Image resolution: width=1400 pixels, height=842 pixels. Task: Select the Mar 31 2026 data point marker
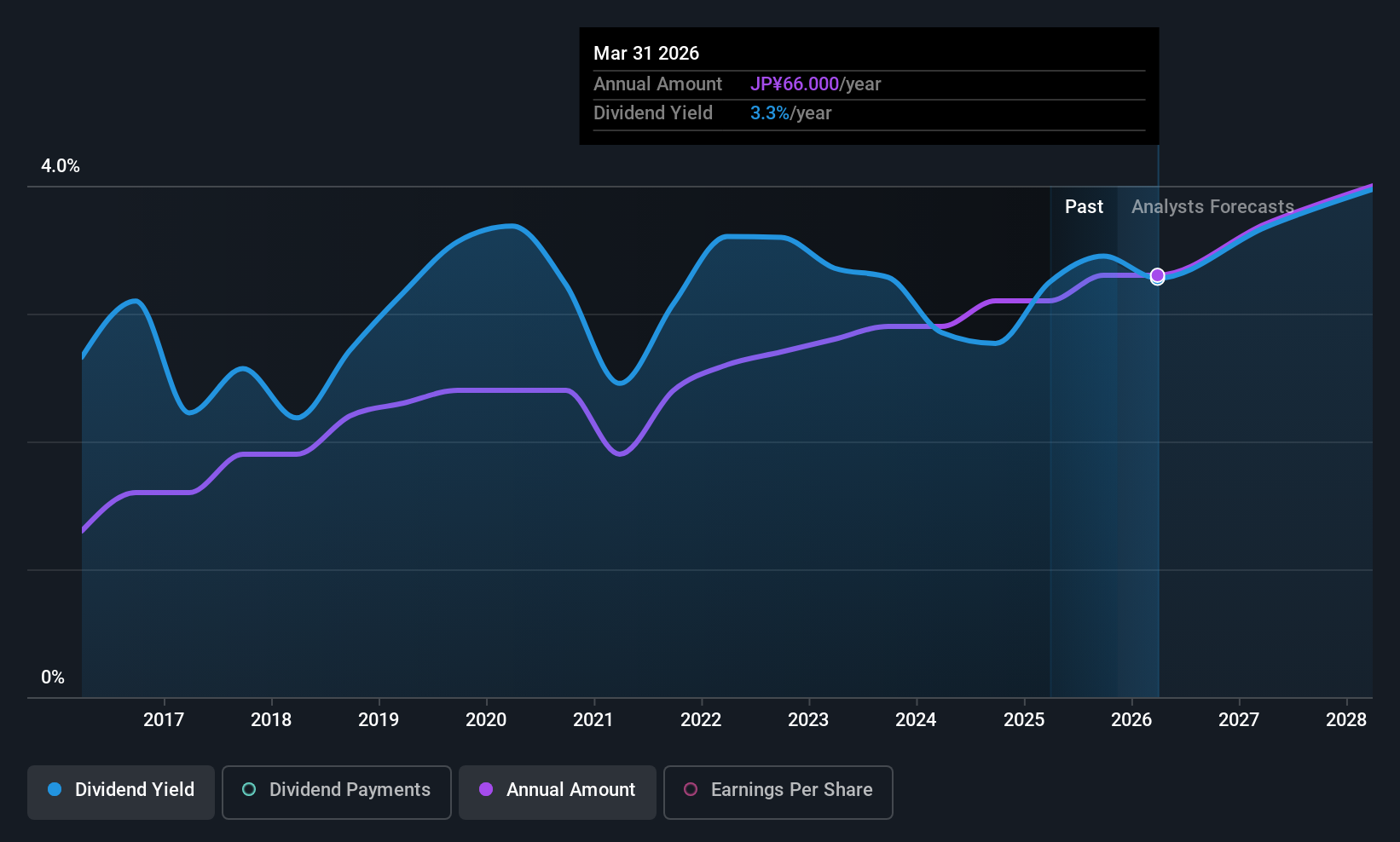click(x=1157, y=275)
